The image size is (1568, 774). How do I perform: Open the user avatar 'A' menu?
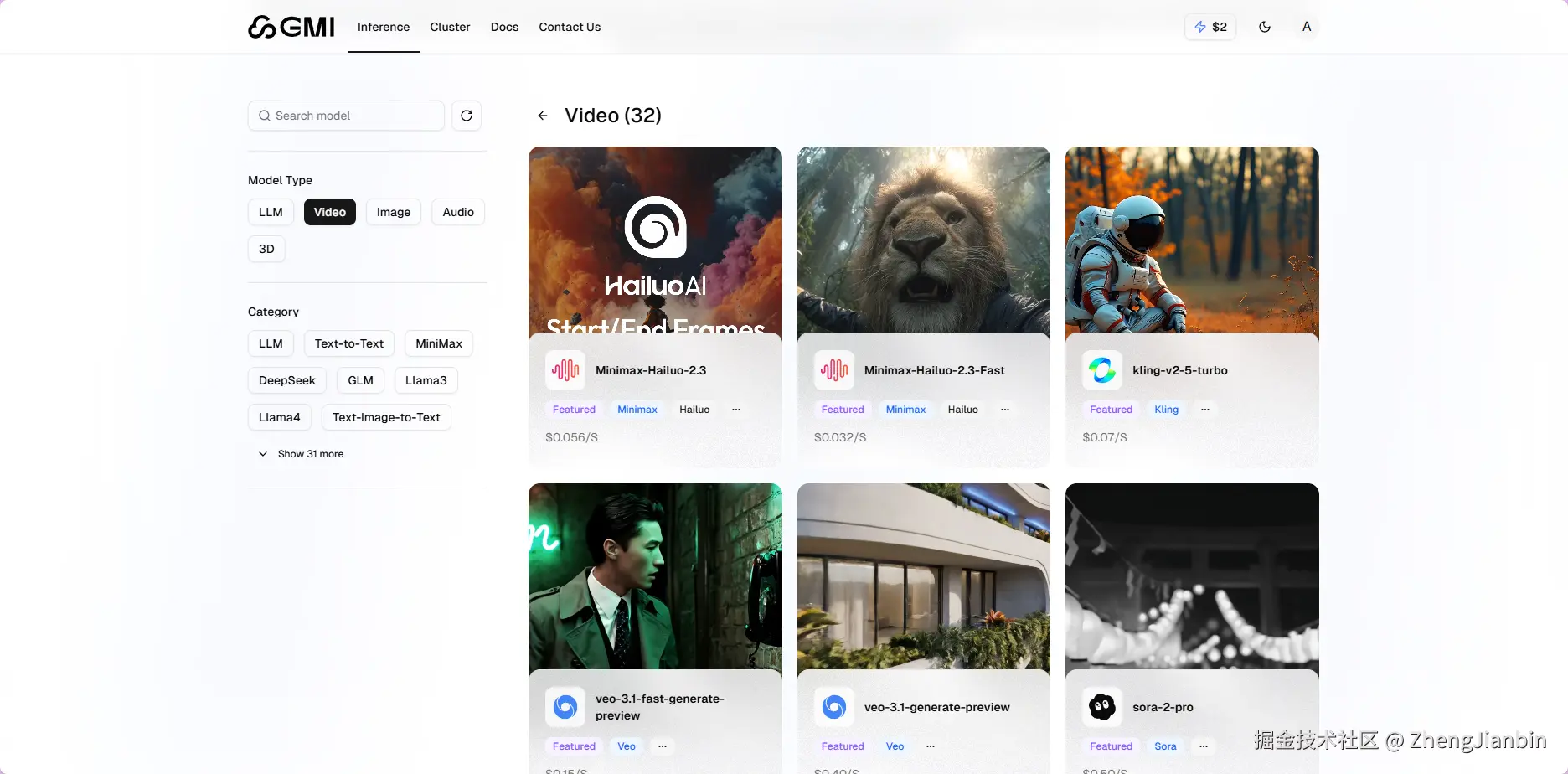click(x=1307, y=27)
